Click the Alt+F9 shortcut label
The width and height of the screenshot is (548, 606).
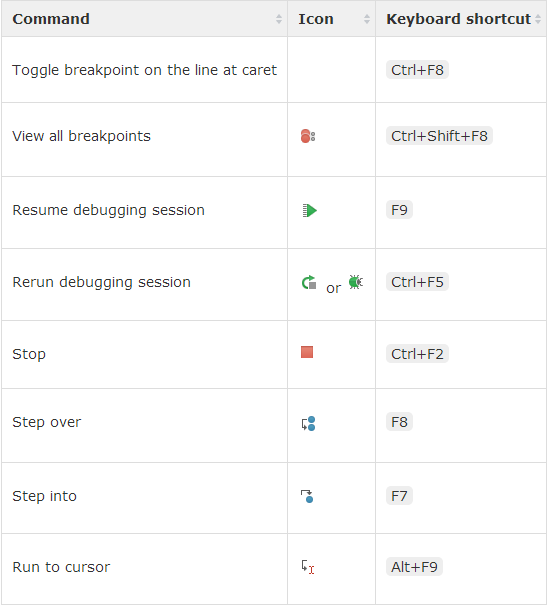[414, 567]
